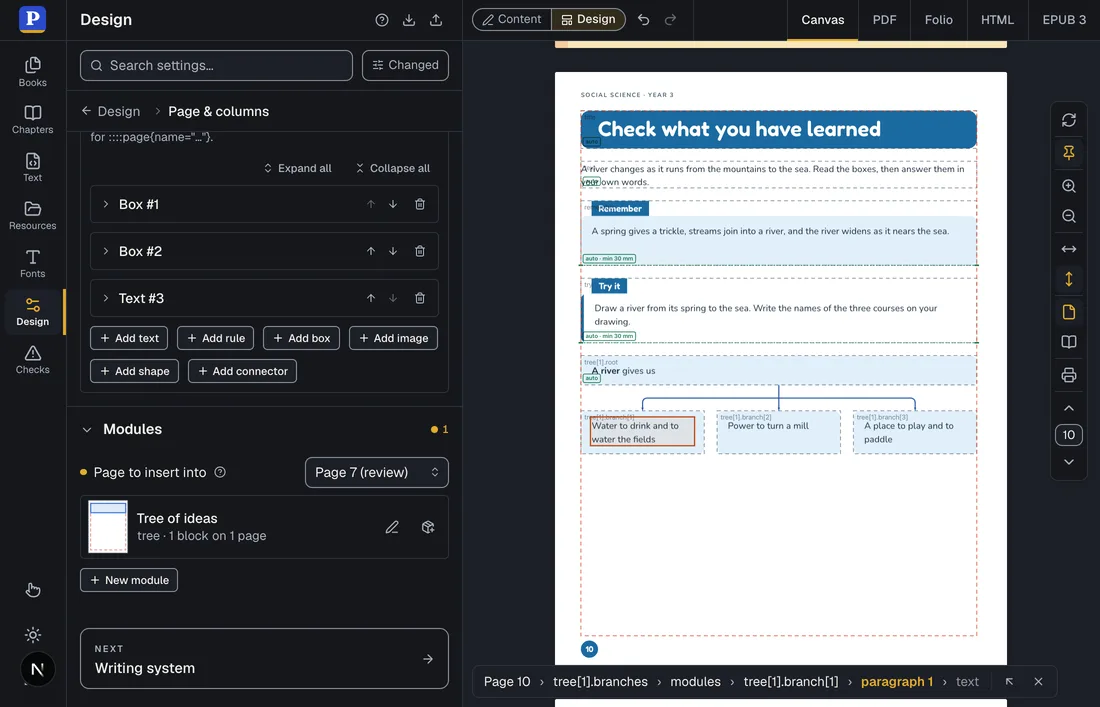Click Collapse all
Image resolution: width=1100 pixels, height=707 pixels.
click(392, 168)
